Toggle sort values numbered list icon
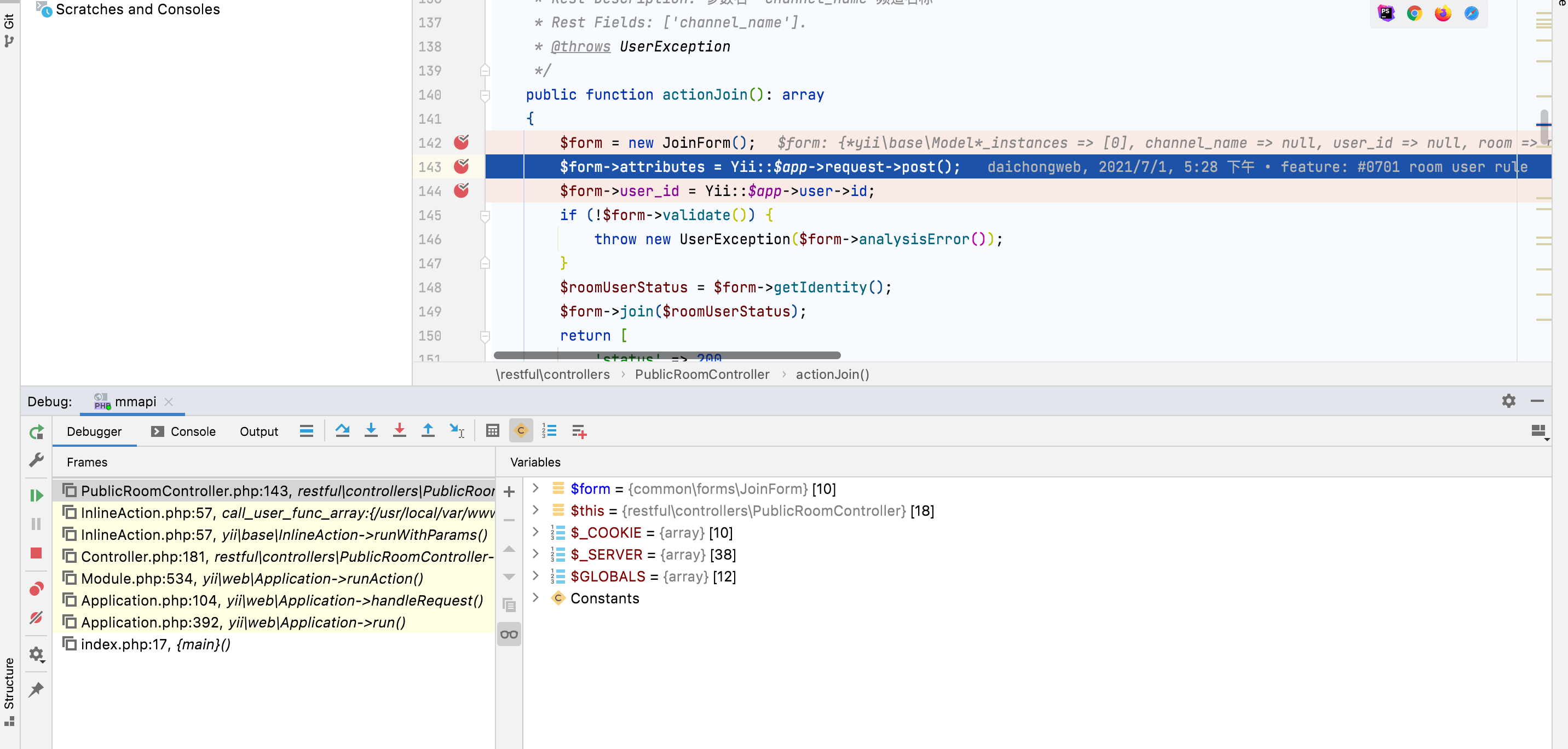This screenshot has width=1568, height=749. pyautogui.click(x=549, y=431)
